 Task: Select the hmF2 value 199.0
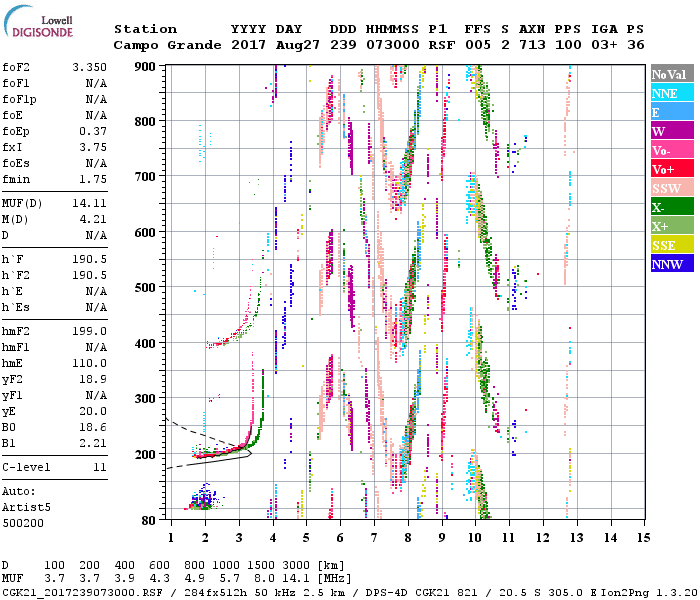coord(90,331)
